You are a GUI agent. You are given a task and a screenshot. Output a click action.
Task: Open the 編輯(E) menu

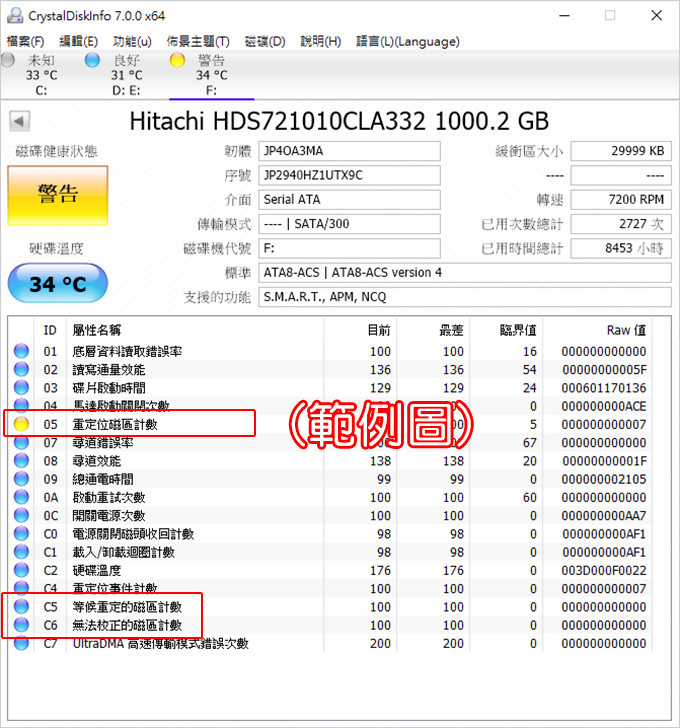pos(78,41)
